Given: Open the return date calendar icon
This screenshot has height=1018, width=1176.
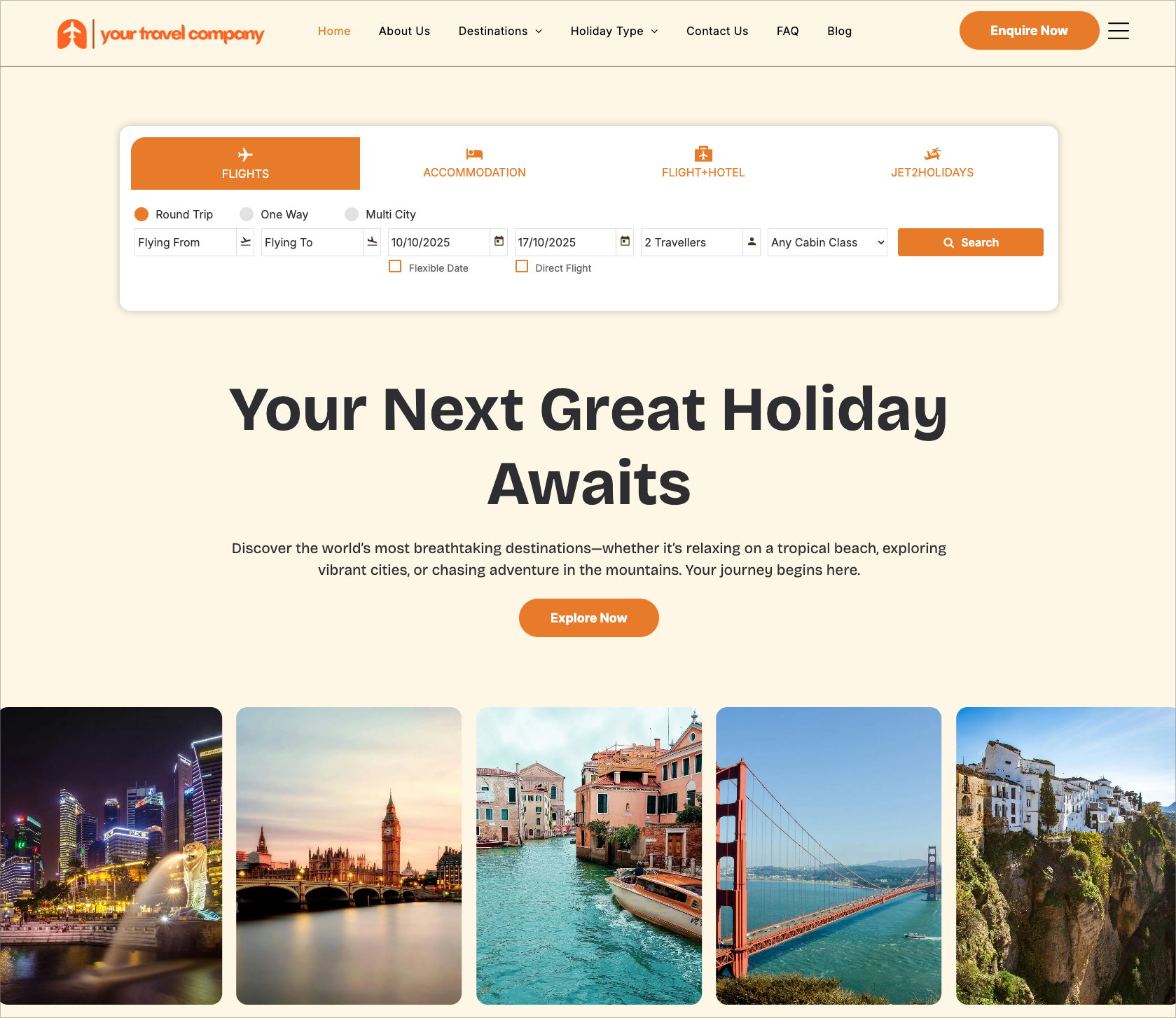Looking at the screenshot, I should tap(625, 242).
